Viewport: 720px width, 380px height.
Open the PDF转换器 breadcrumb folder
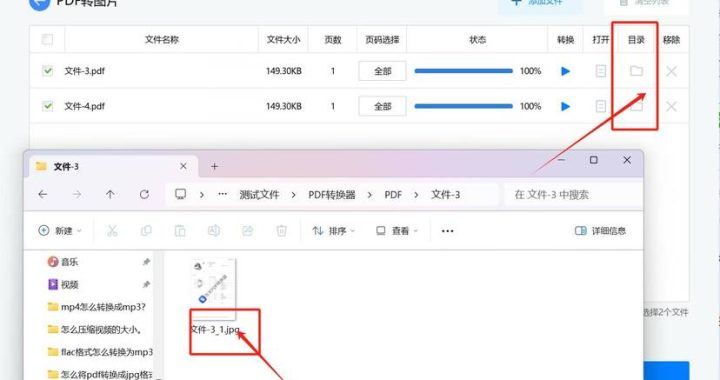(x=332, y=195)
